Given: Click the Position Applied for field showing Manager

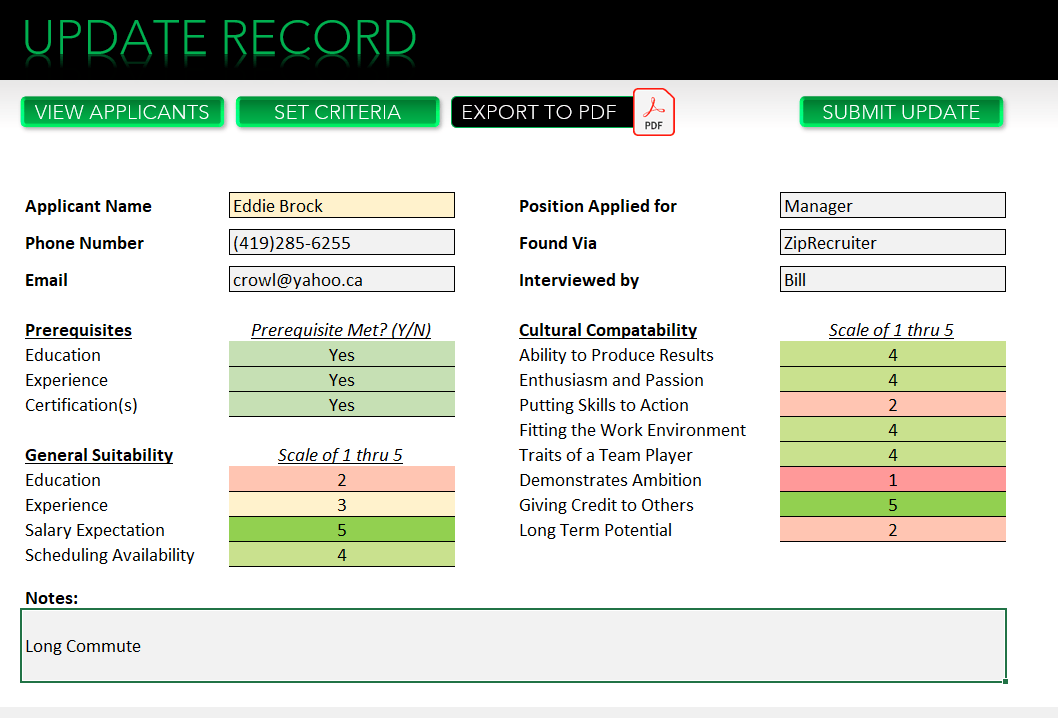Looking at the screenshot, I should [x=891, y=205].
